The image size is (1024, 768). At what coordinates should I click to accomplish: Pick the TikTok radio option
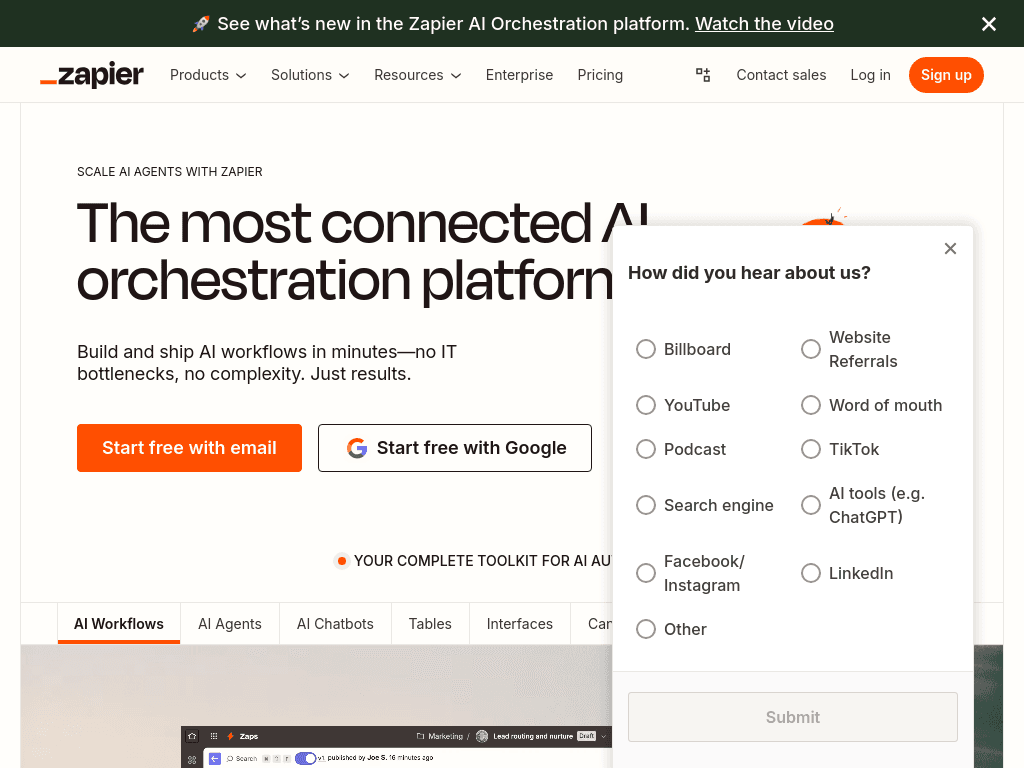click(811, 449)
